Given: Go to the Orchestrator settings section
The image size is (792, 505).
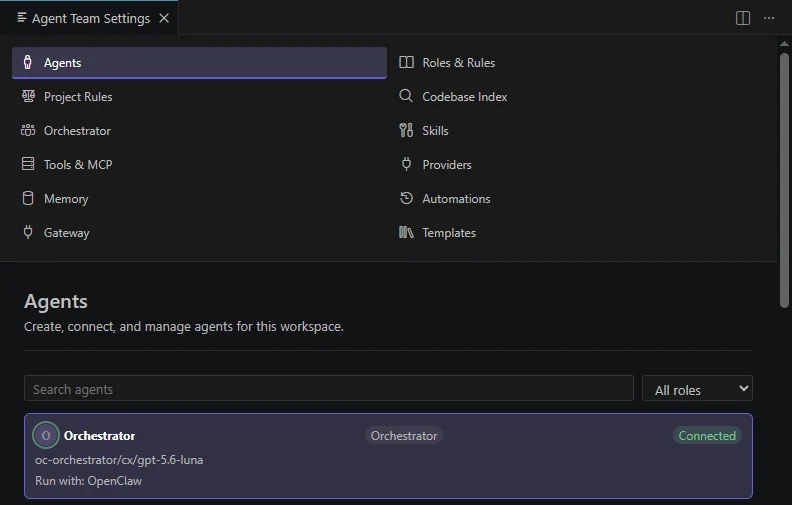Looking at the screenshot, I should tap(199, 130).
